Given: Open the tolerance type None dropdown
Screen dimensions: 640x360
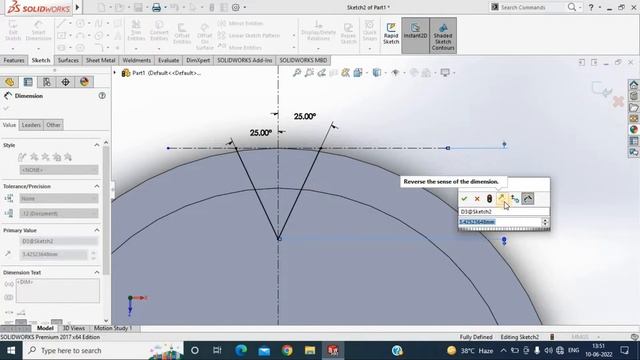Looking at the screenshot, I should [x=59, y=198].
